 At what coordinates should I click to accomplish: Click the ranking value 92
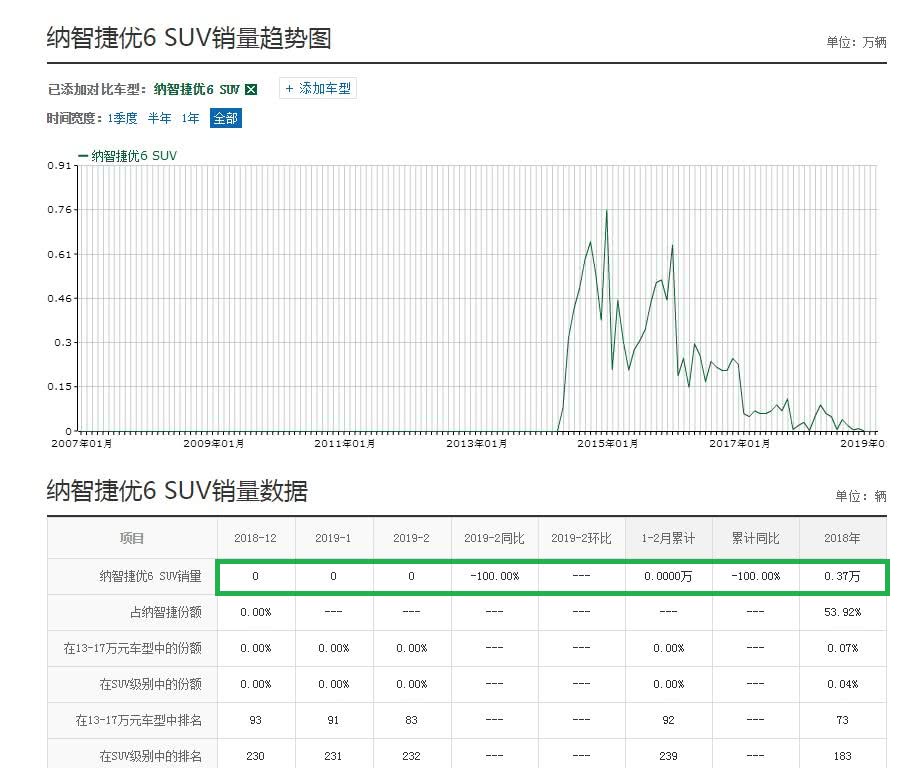pos(668,720)
